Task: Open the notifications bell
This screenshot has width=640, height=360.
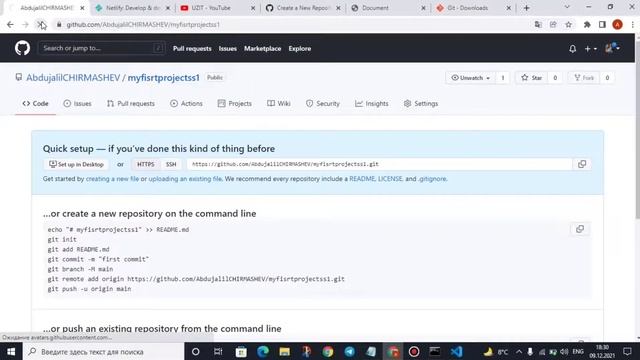Action: click(573, 49)
